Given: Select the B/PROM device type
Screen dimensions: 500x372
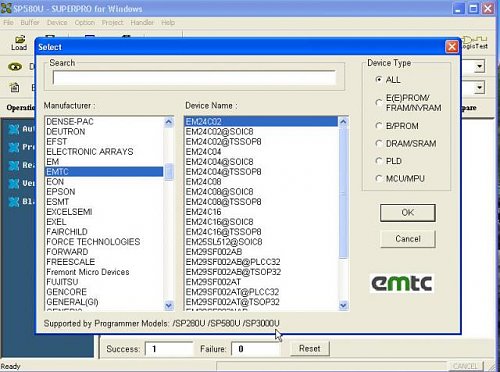Looking at the screenshot, I should (x=379, y=126).
